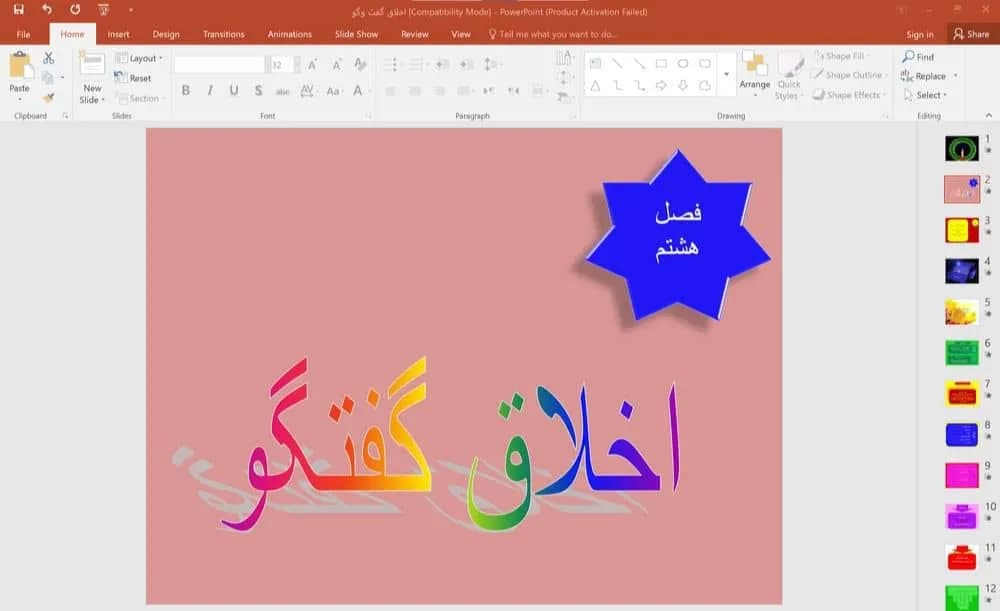The image size is (1000, 611).
Task: Click the Tell me what you want search box
Action: point(552,34)
